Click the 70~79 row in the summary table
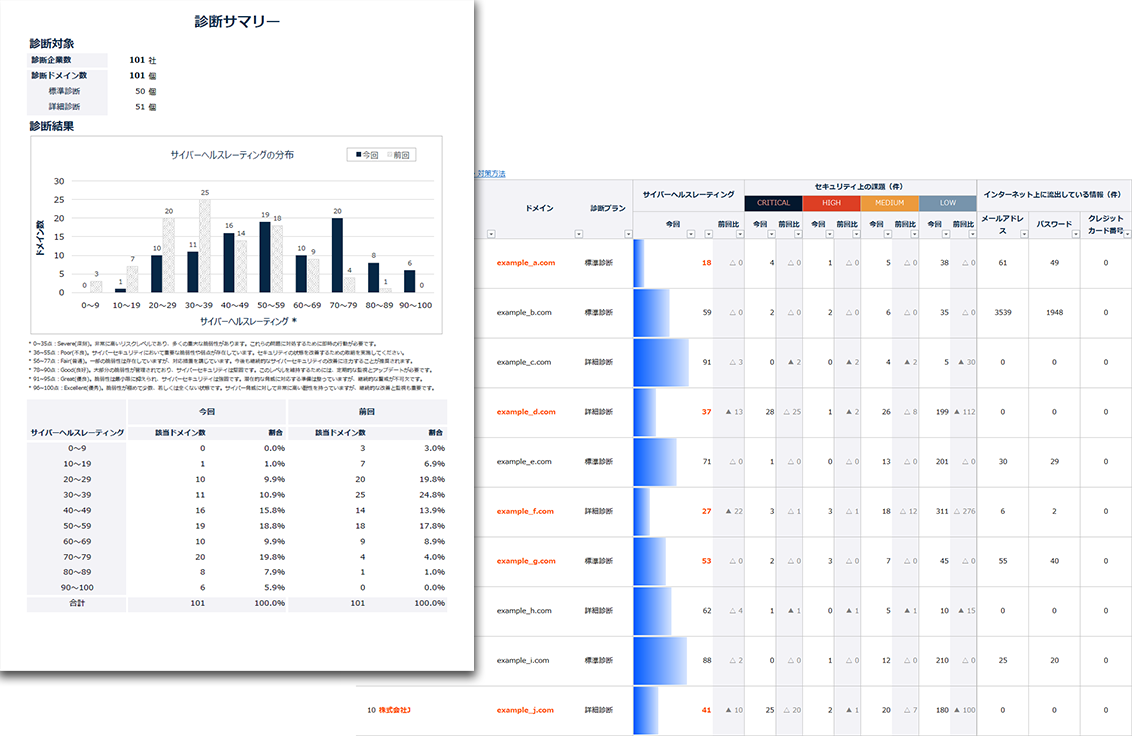The height and width of the screenshot is (736, 1132). point(237,556)
